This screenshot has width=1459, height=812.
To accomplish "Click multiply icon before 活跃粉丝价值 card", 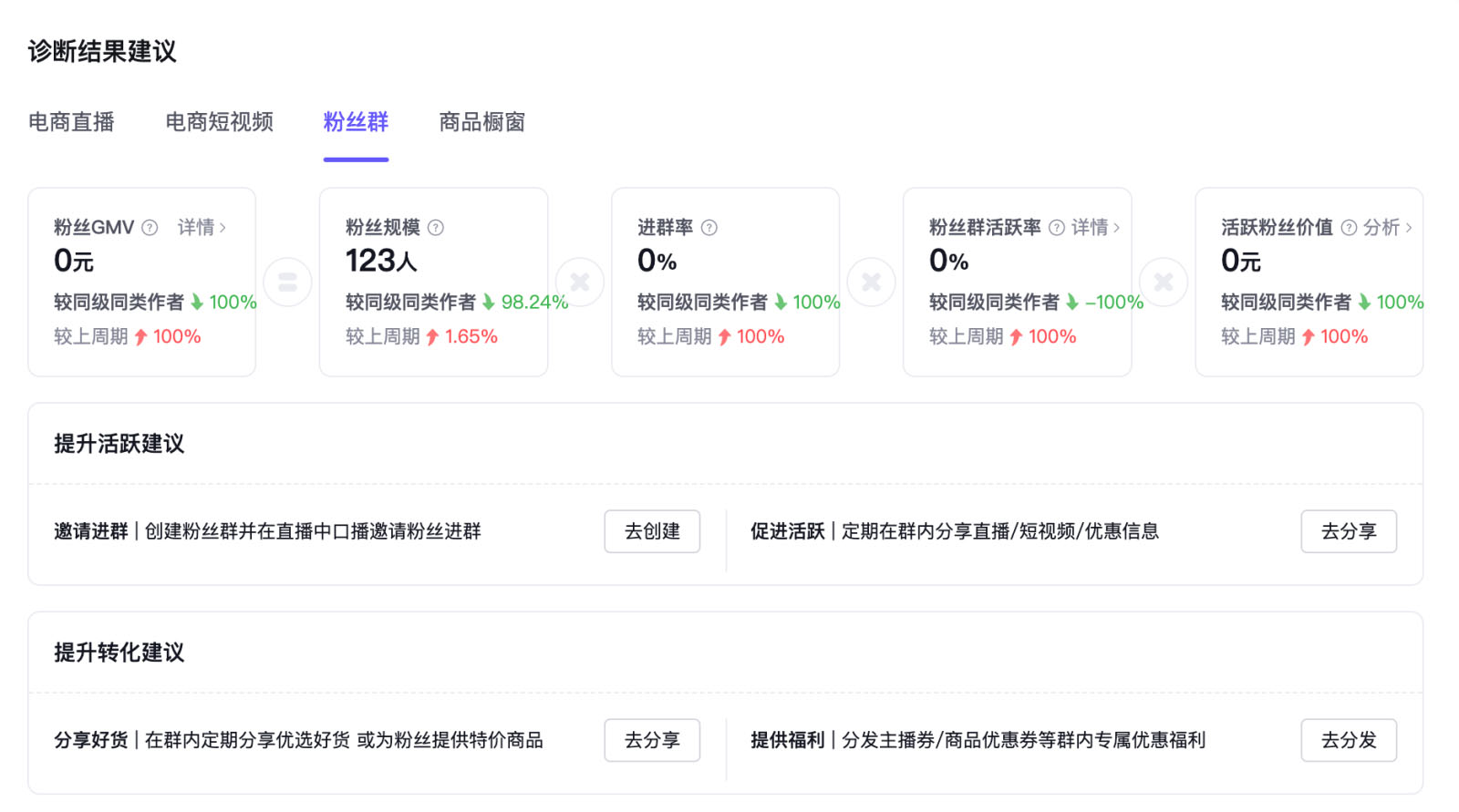I will 1164,283.
